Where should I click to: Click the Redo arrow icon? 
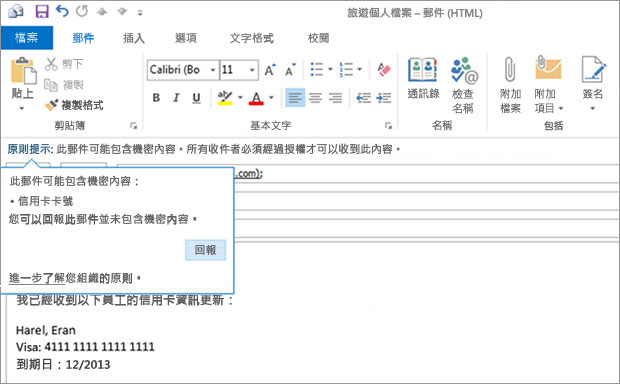click(x=82, y=11)
